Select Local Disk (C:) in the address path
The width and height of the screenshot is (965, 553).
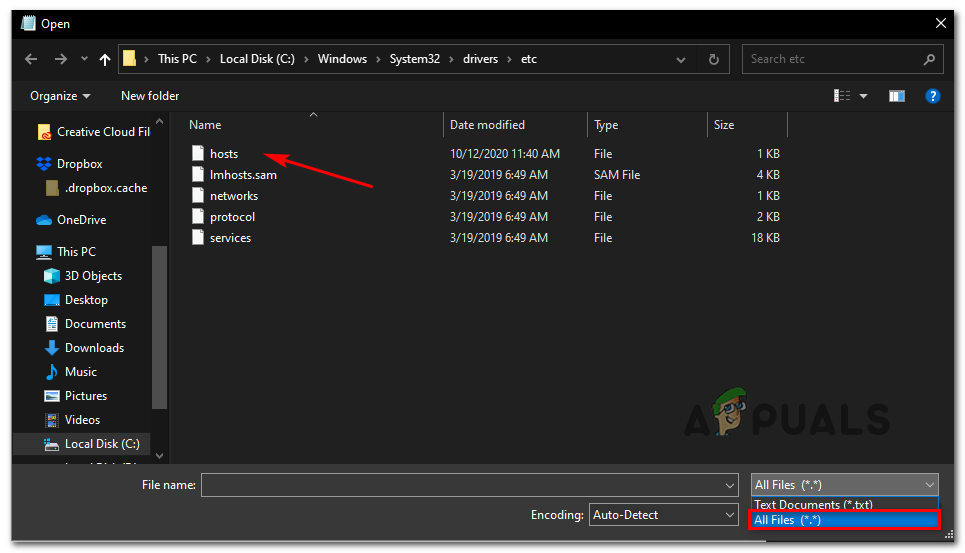pos(257,59)
